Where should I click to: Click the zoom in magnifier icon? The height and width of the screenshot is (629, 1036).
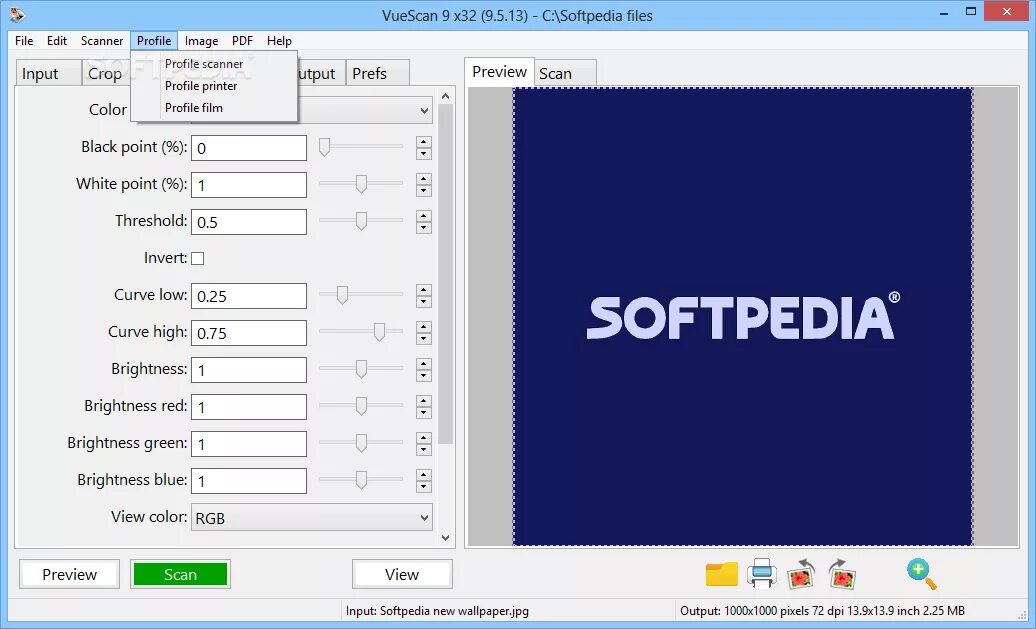tap(922, 574)
